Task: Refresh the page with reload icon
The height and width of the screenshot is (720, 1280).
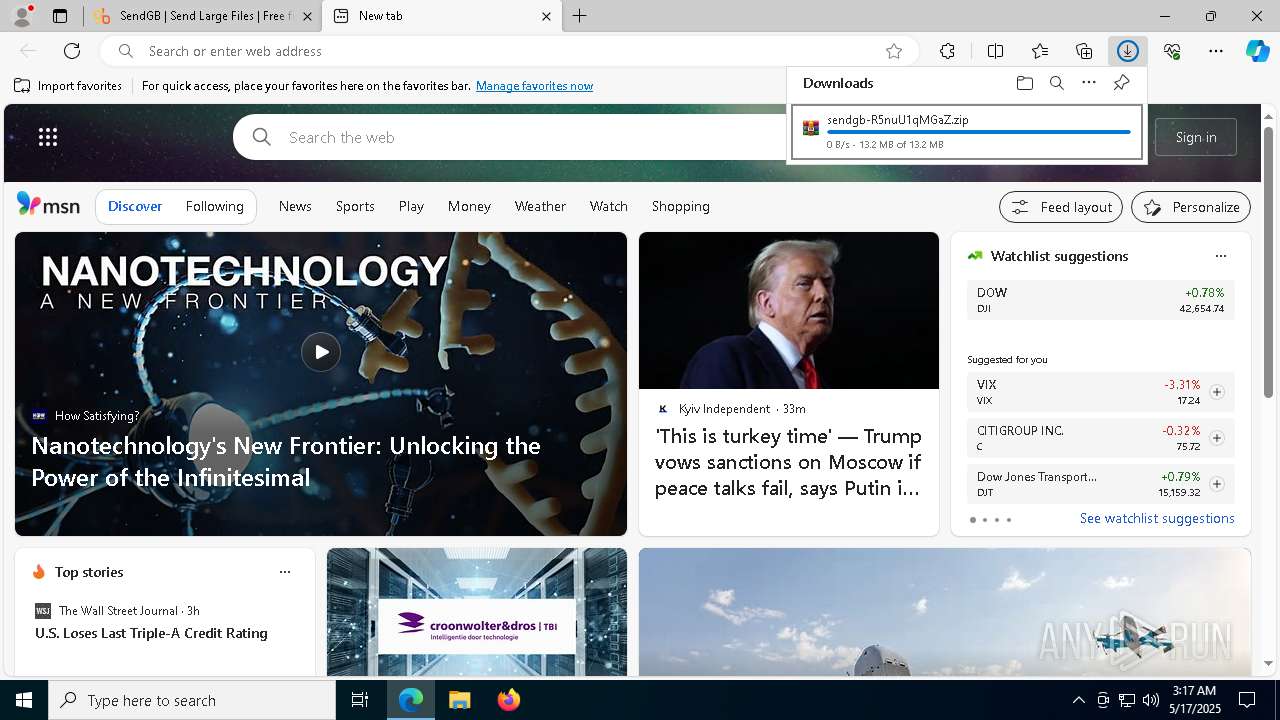Action: point(72,51)
